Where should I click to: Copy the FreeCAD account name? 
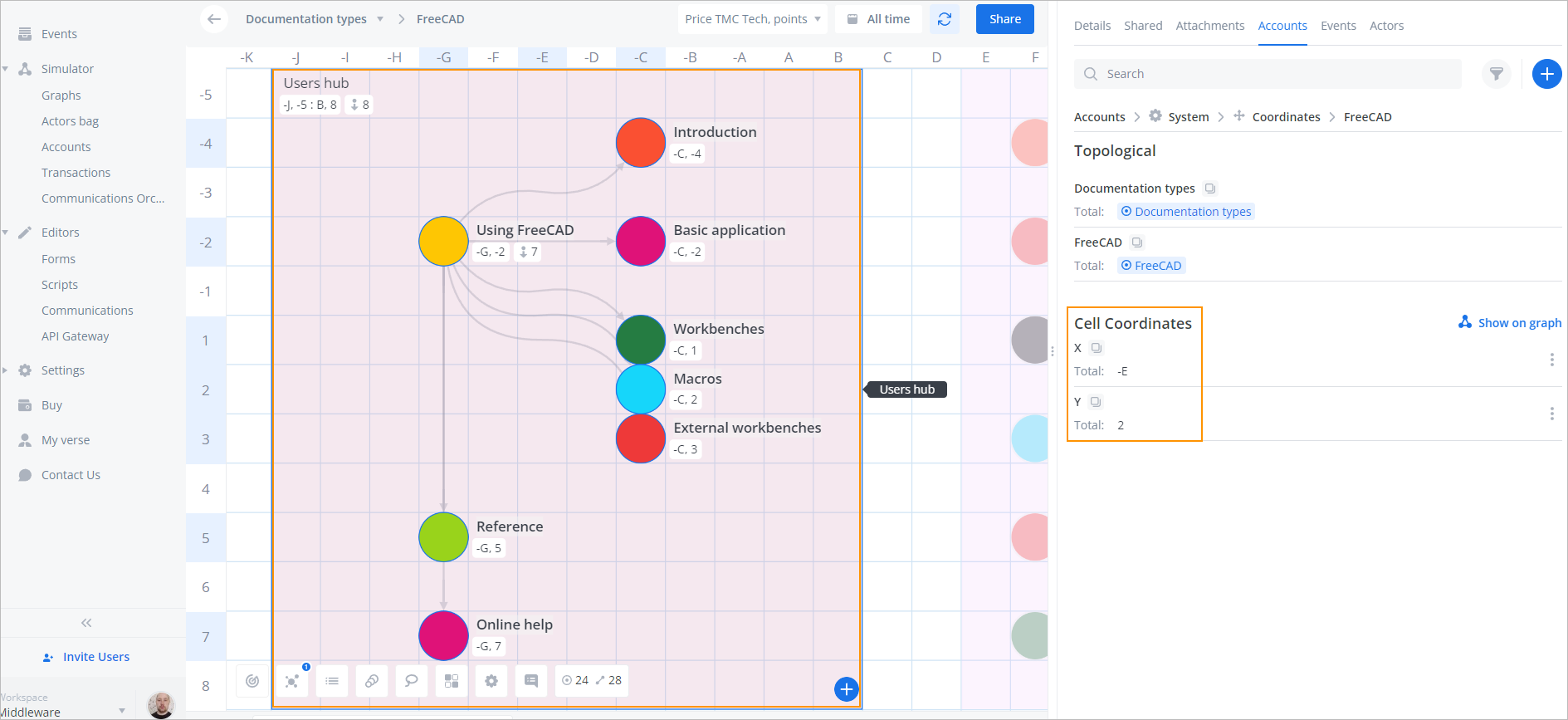point(1137,242)
